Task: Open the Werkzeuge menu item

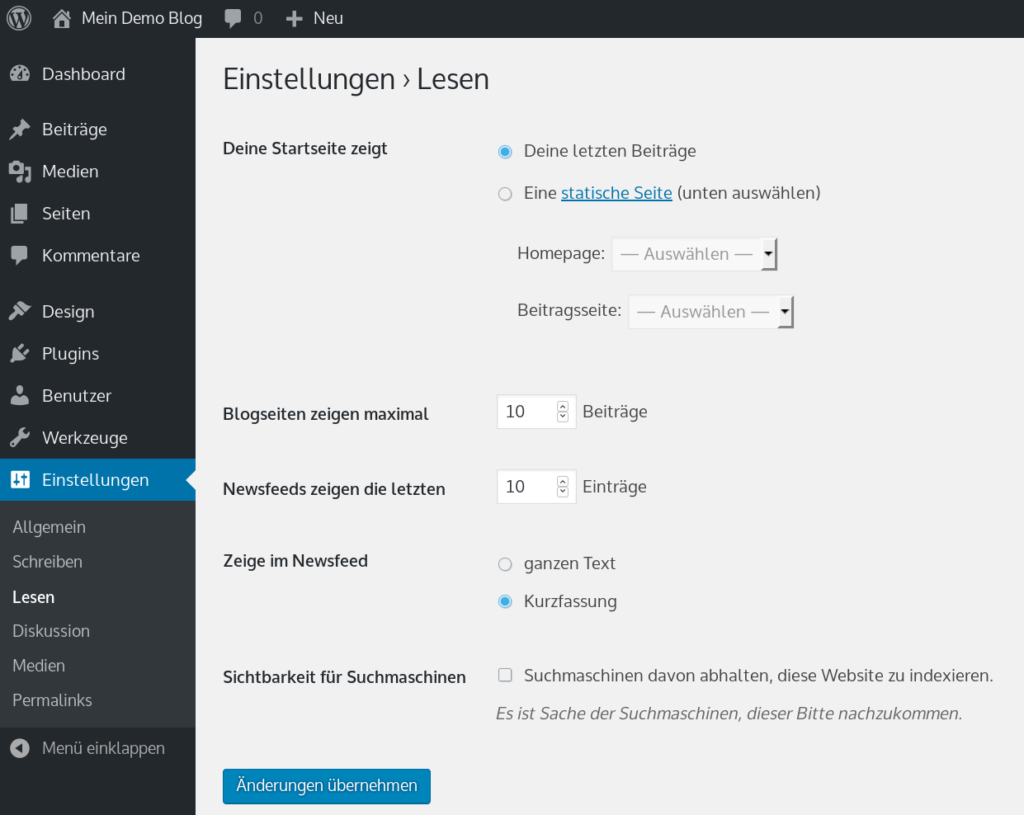Action: (x=97, y=438)
